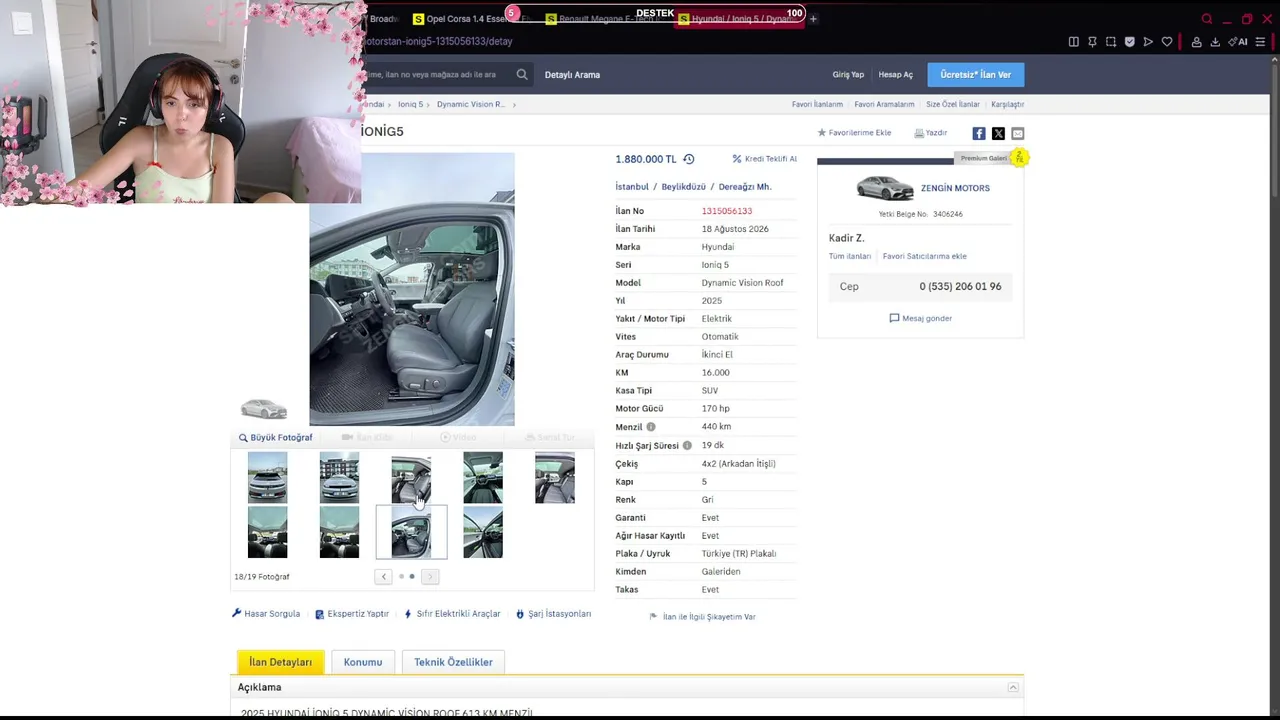This screenshot has width=1280, height=720.
Task: Click the shield icon in browser toolbar
Action: pyautogui.click(x=1130, y=42)
